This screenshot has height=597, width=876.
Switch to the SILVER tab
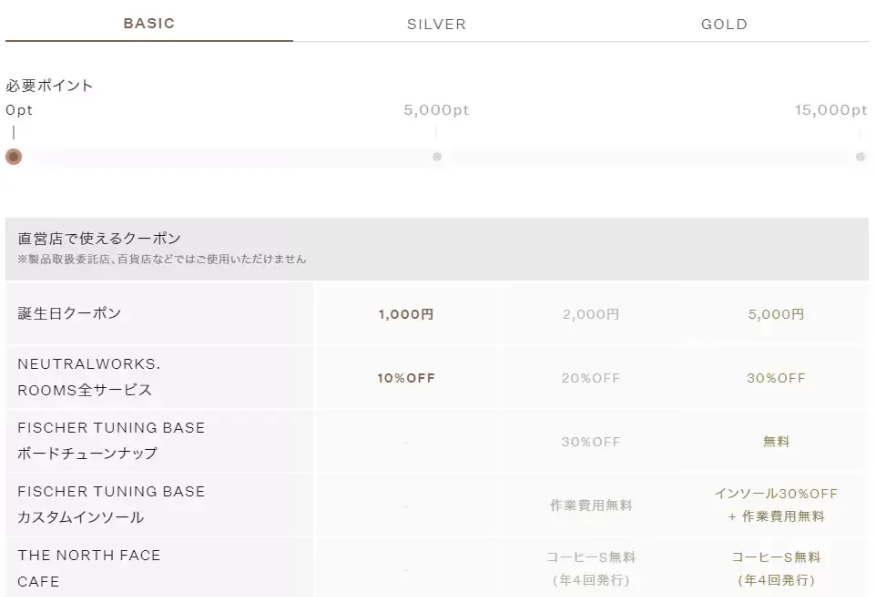436,24
